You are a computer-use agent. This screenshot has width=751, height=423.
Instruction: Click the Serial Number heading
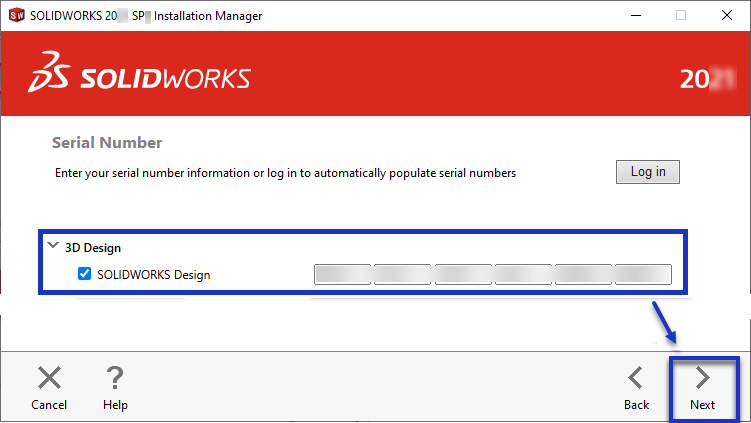pos(107,143)
